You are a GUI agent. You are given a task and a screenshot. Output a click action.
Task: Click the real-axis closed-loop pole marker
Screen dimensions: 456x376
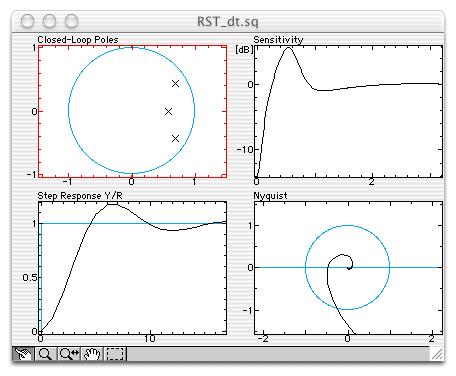tap(169, 111)
